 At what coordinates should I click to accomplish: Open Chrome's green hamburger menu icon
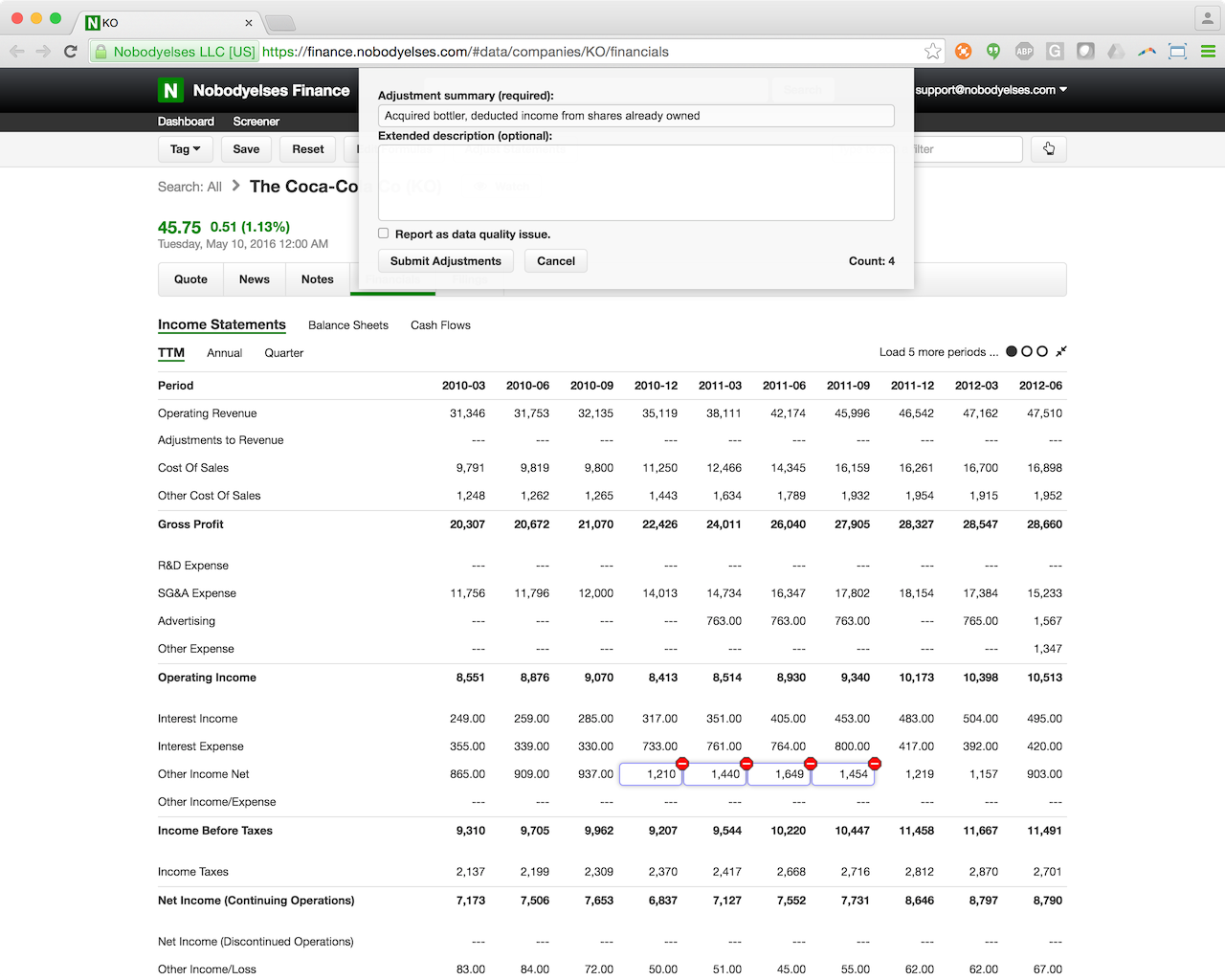click(x=1208, y=52)
